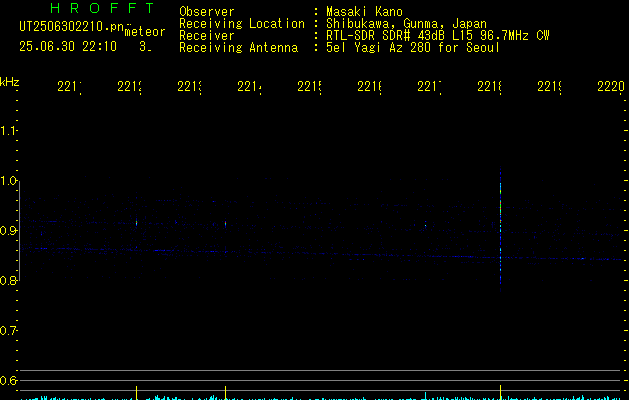Click the 0.6 kHz frequency label
This screenshot has width=629, height=400.
pyautogui.click(x=8, y=380)
